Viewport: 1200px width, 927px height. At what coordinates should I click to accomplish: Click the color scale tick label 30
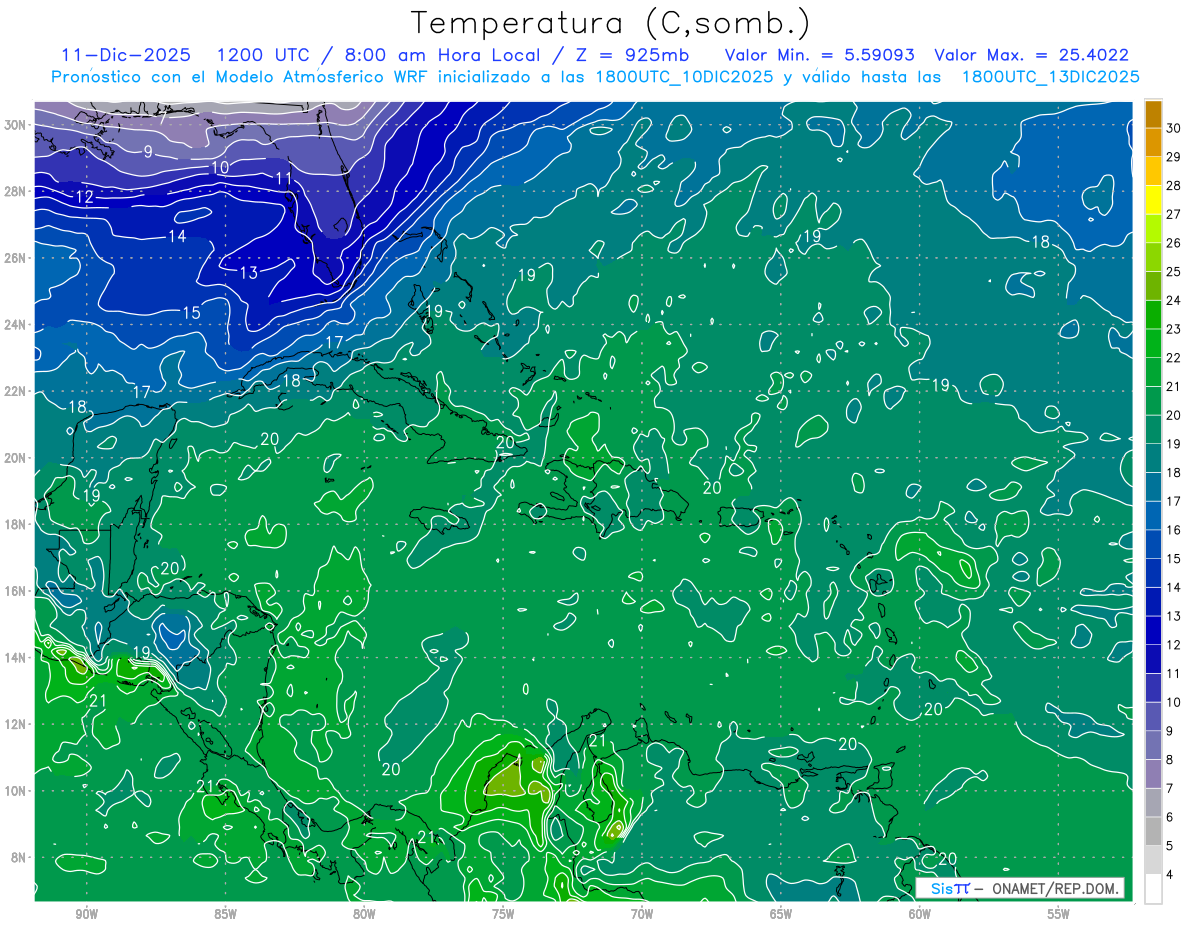pyautogui.click(x=1176, y=128)
